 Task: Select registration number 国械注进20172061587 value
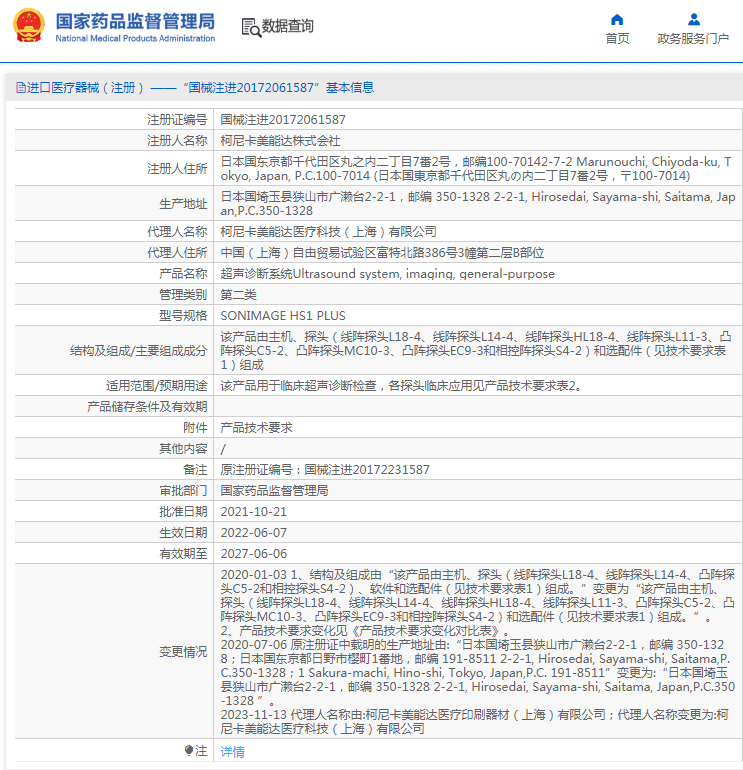[x=283, y=119]
